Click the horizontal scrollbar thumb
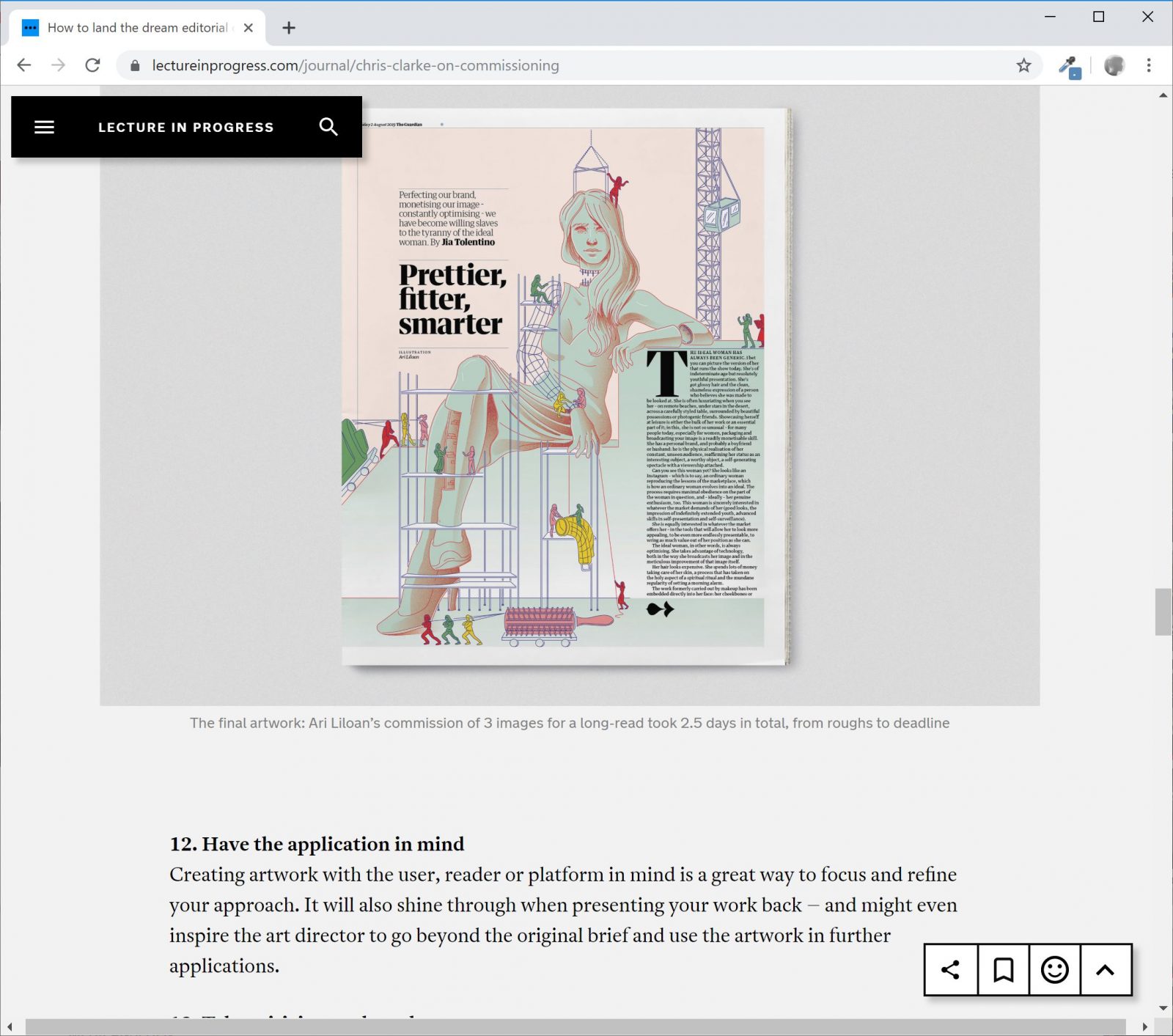Screen dimensions: 1173x1036 pyautogui.click(x=576, y=1027)
